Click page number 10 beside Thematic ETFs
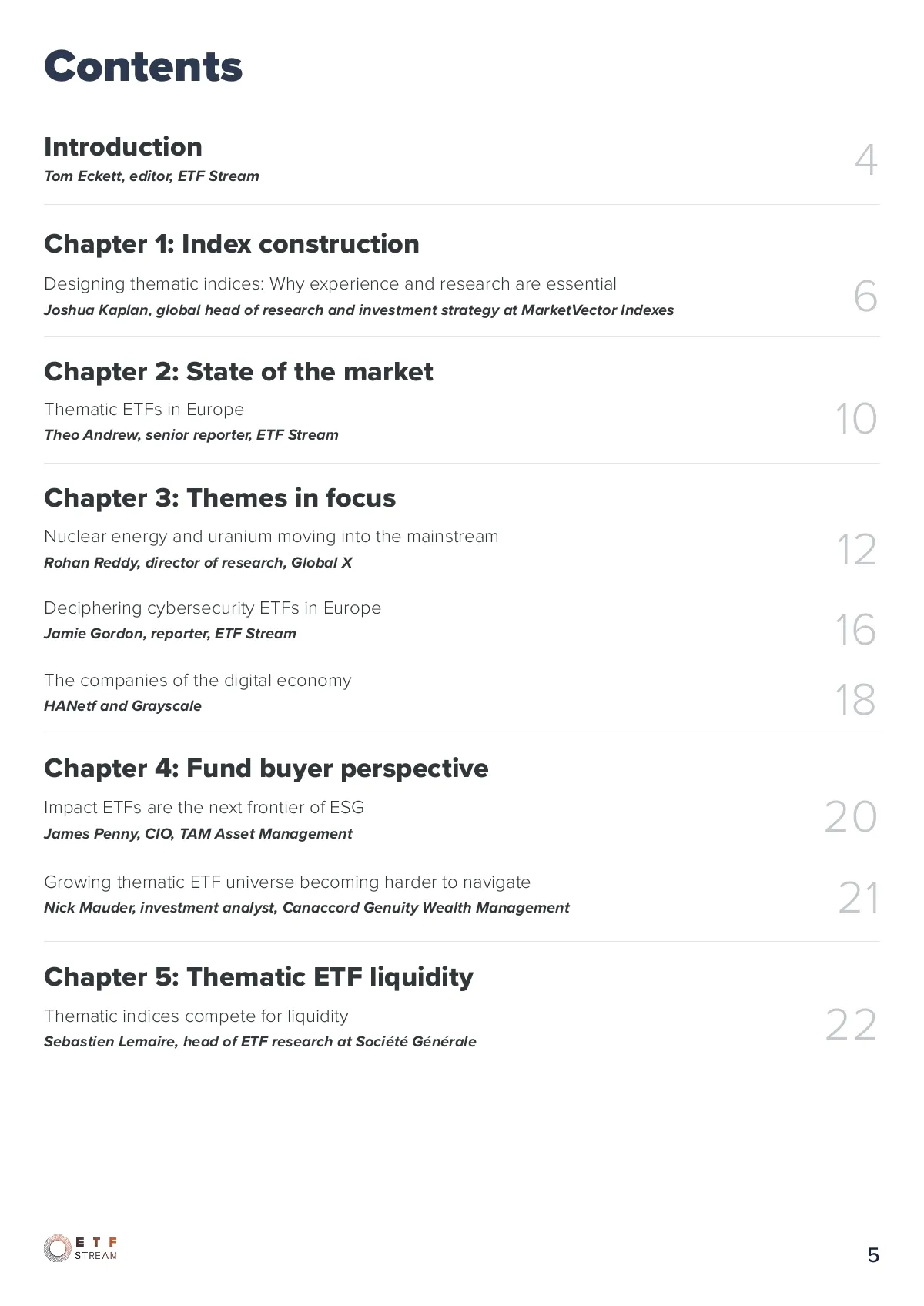 point(856,419)
